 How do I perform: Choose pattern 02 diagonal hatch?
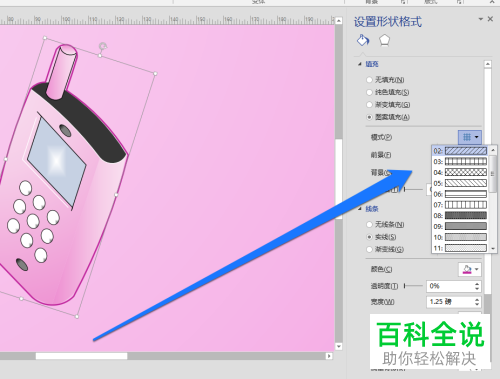[460, 151]
